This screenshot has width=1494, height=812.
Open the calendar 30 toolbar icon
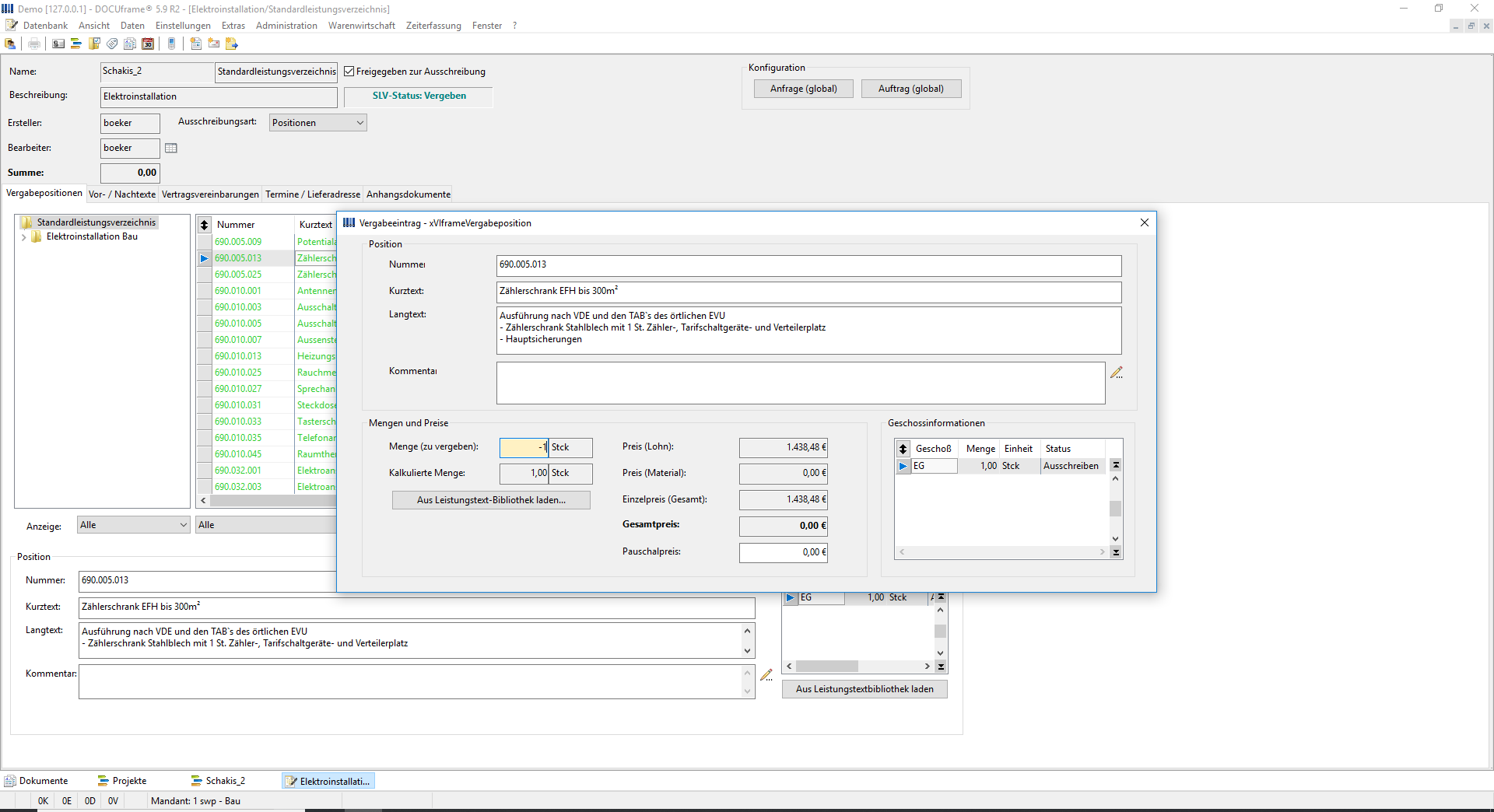(148, 44)
